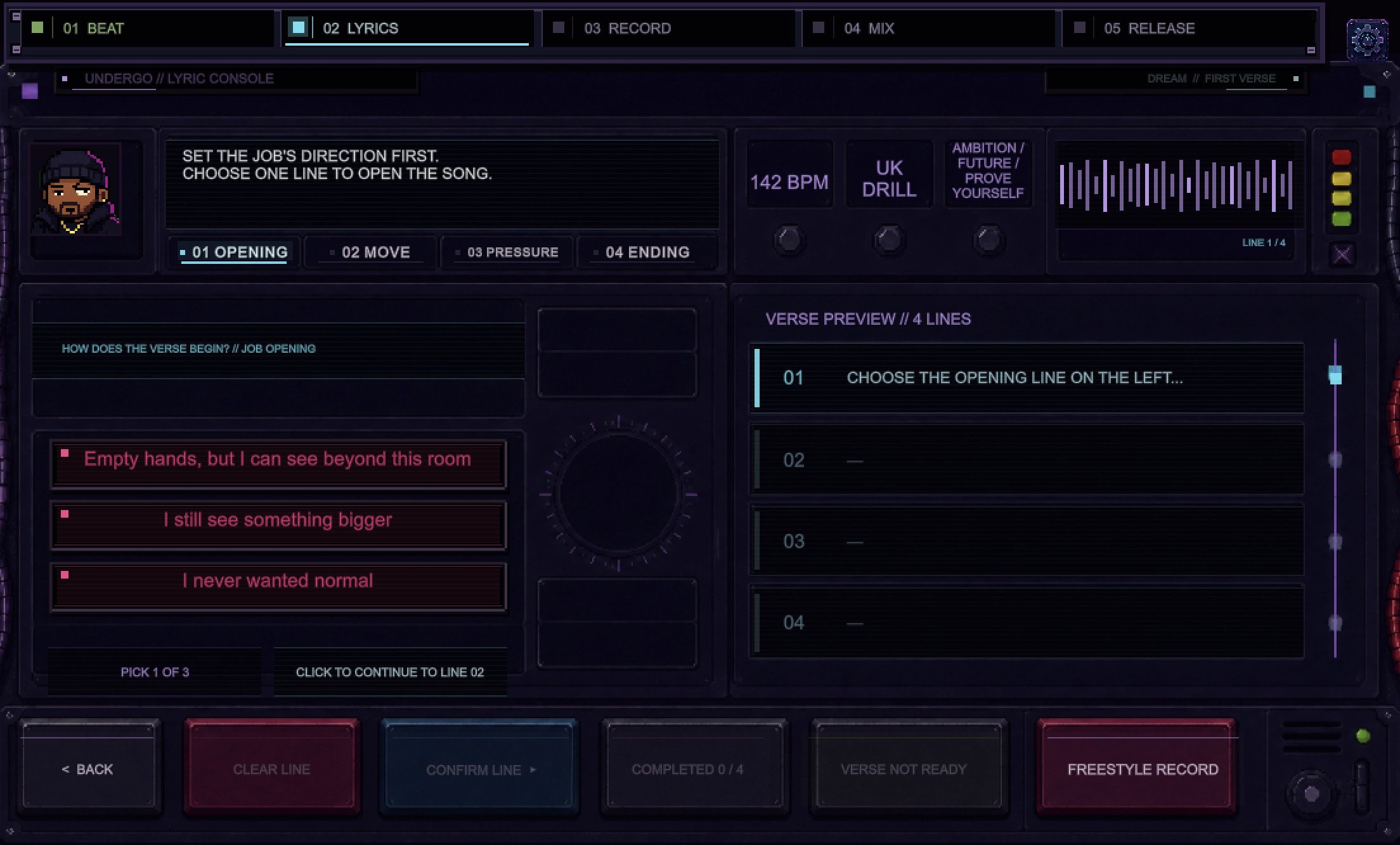
Task: Click the red indicator light
Action: [x=1342, y=157]
